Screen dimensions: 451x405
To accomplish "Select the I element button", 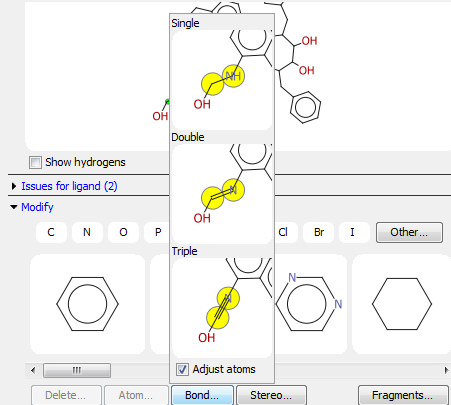I will (354, 232).
